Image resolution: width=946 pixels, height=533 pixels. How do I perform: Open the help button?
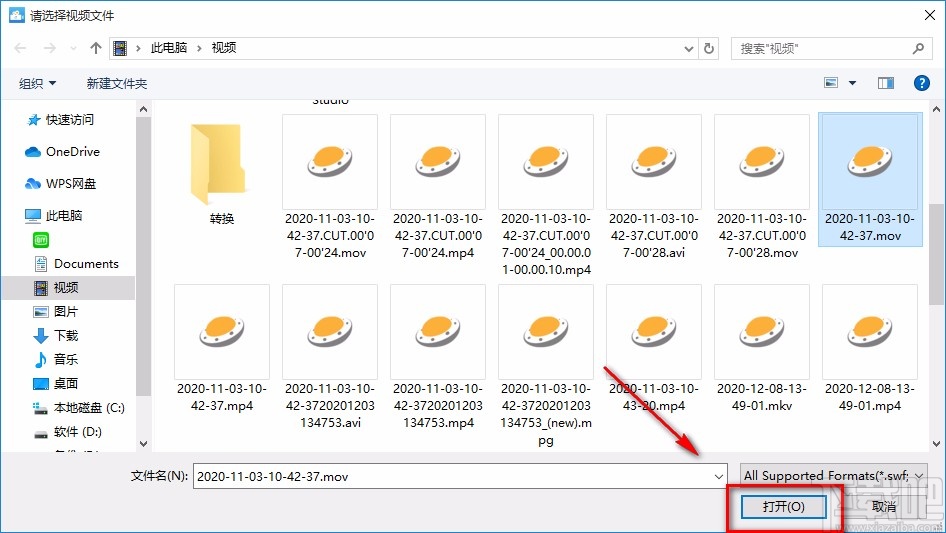click(x=921, y=83)
